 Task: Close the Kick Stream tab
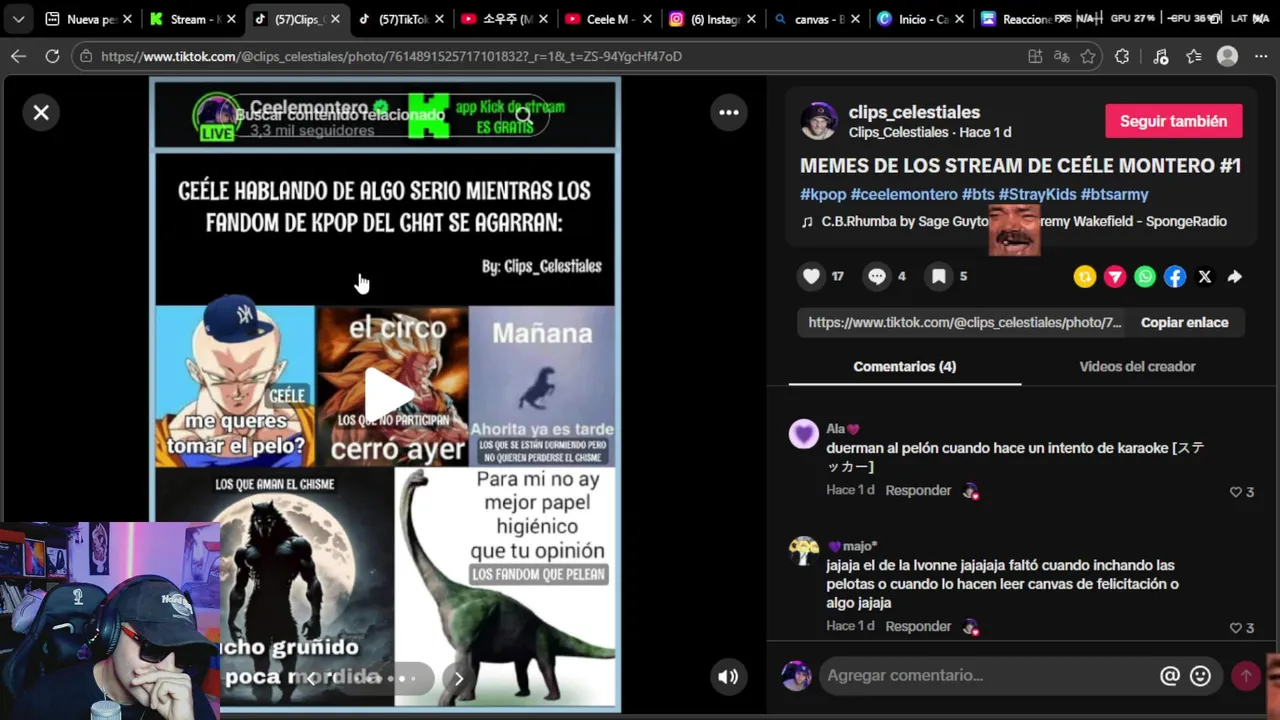coord(231,19)
